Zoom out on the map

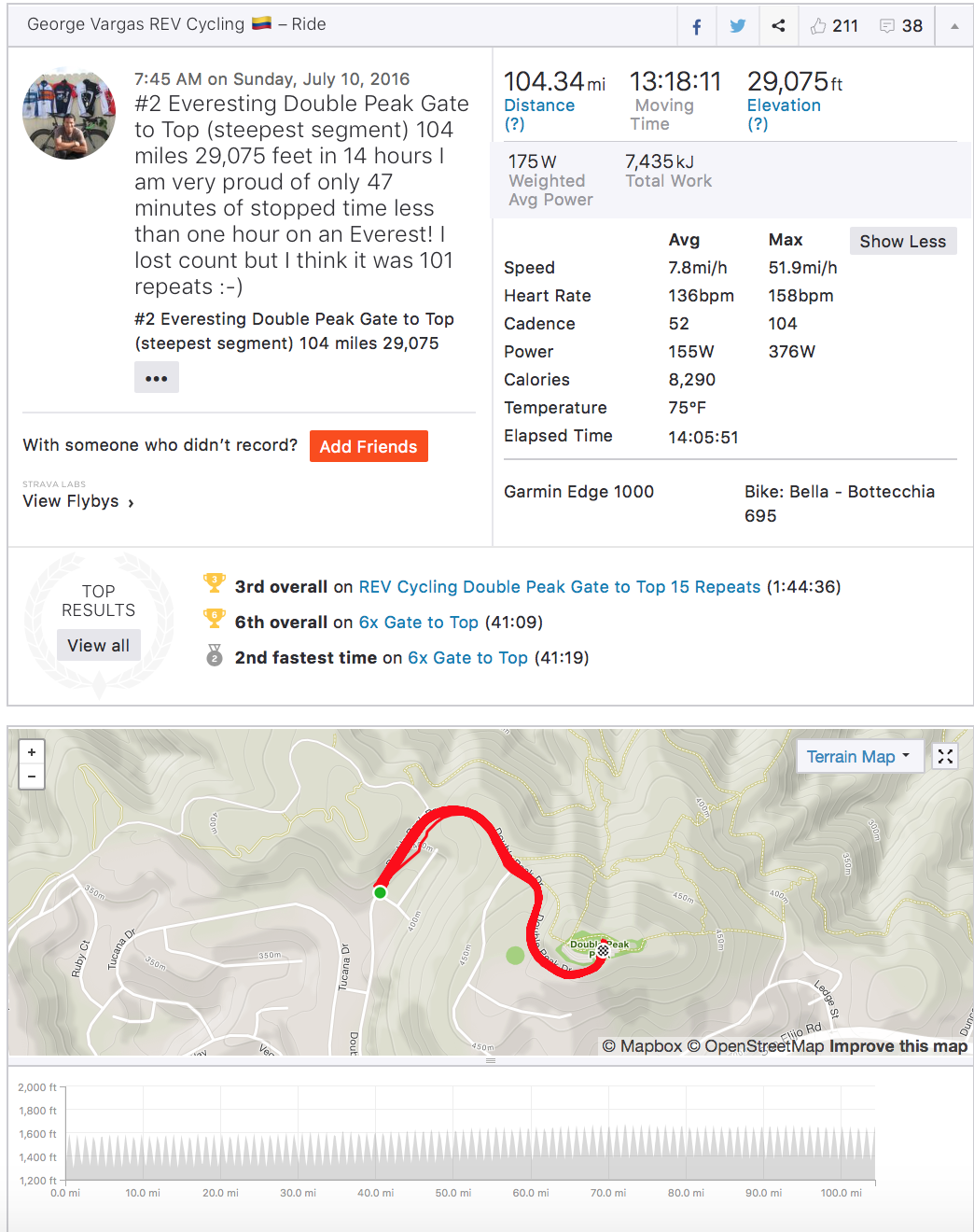click(x=32, y=777)
